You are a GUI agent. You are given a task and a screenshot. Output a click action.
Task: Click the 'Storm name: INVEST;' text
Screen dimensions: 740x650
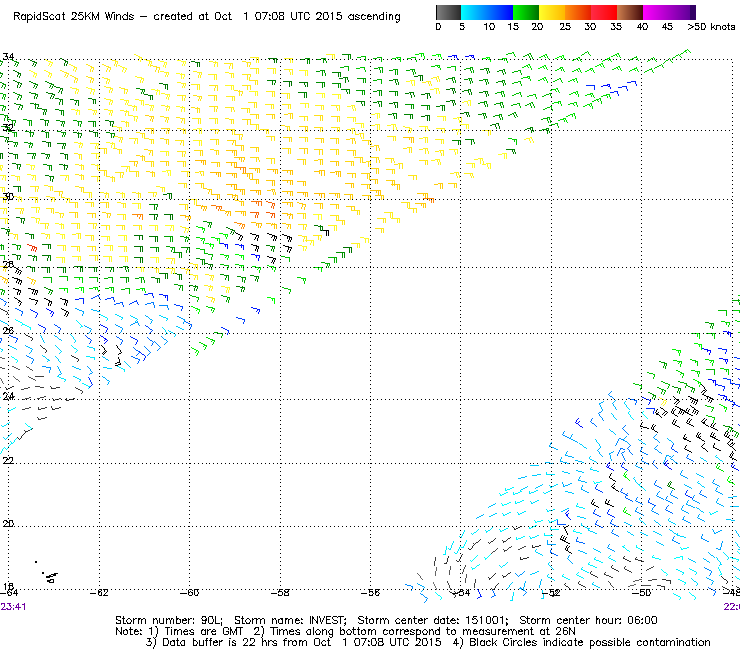pos(290,620)
